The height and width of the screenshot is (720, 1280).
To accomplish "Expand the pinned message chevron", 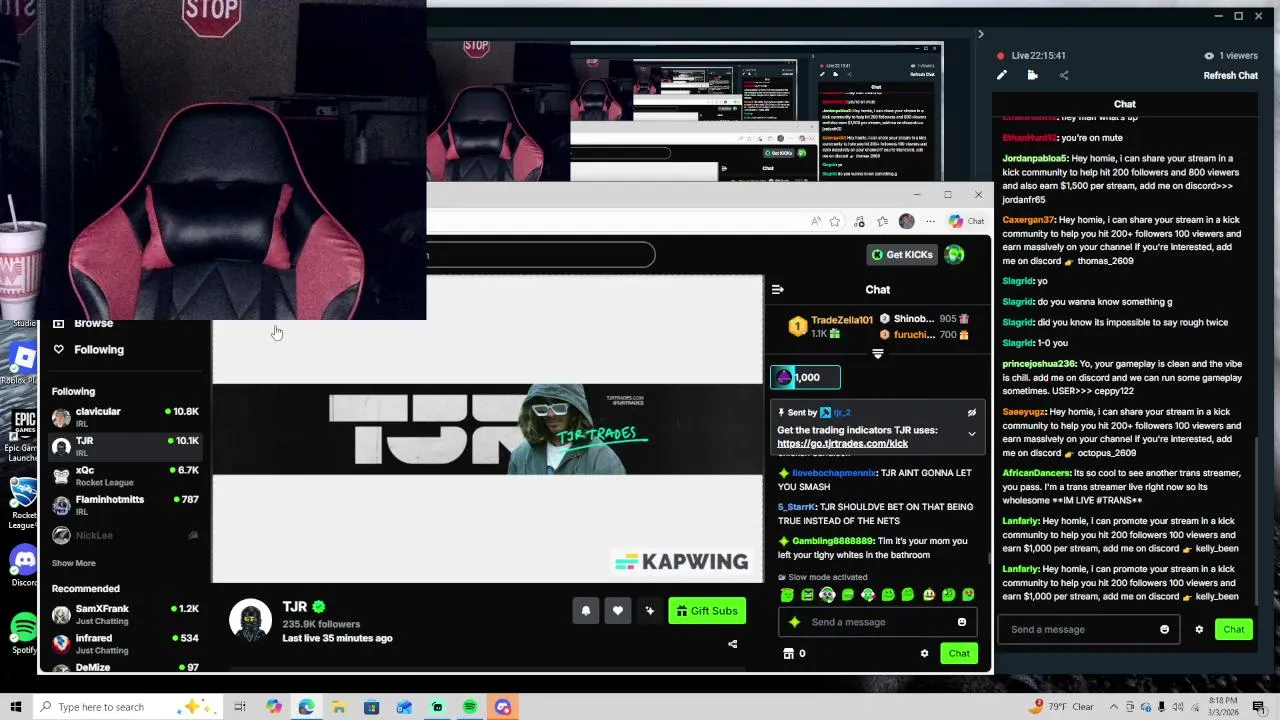I will pos(971,434).
